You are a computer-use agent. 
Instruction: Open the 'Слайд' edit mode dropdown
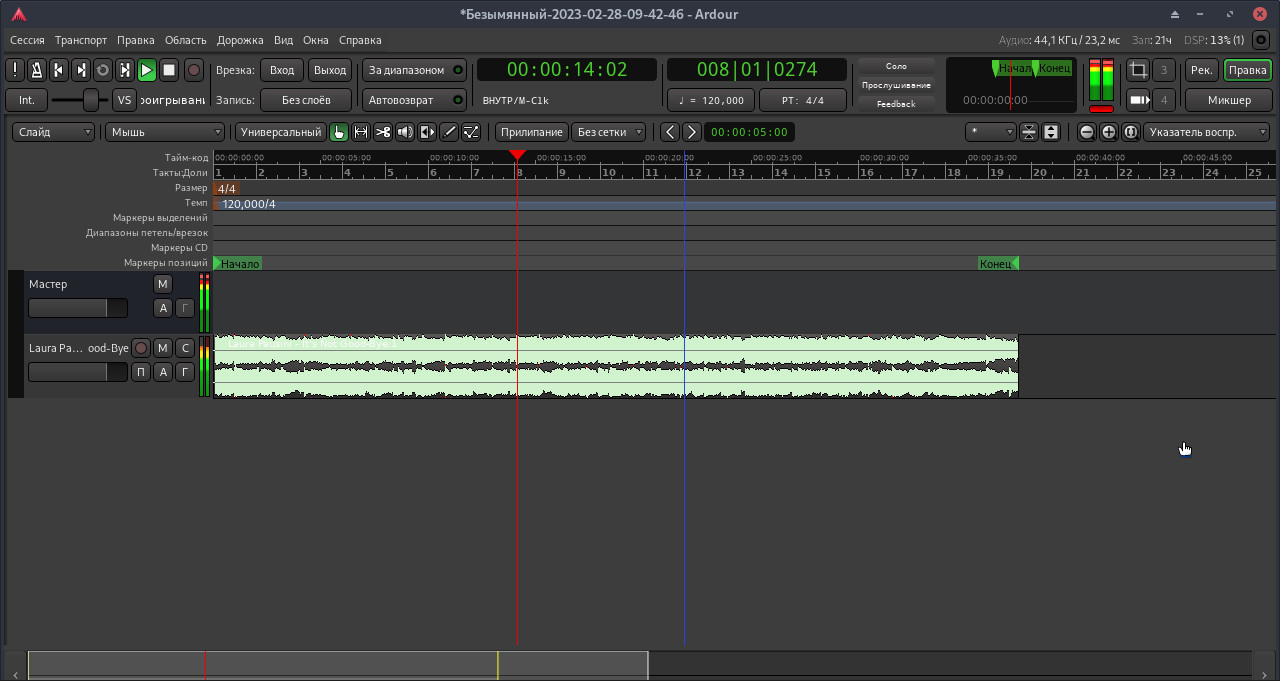[x=54, y=132]
